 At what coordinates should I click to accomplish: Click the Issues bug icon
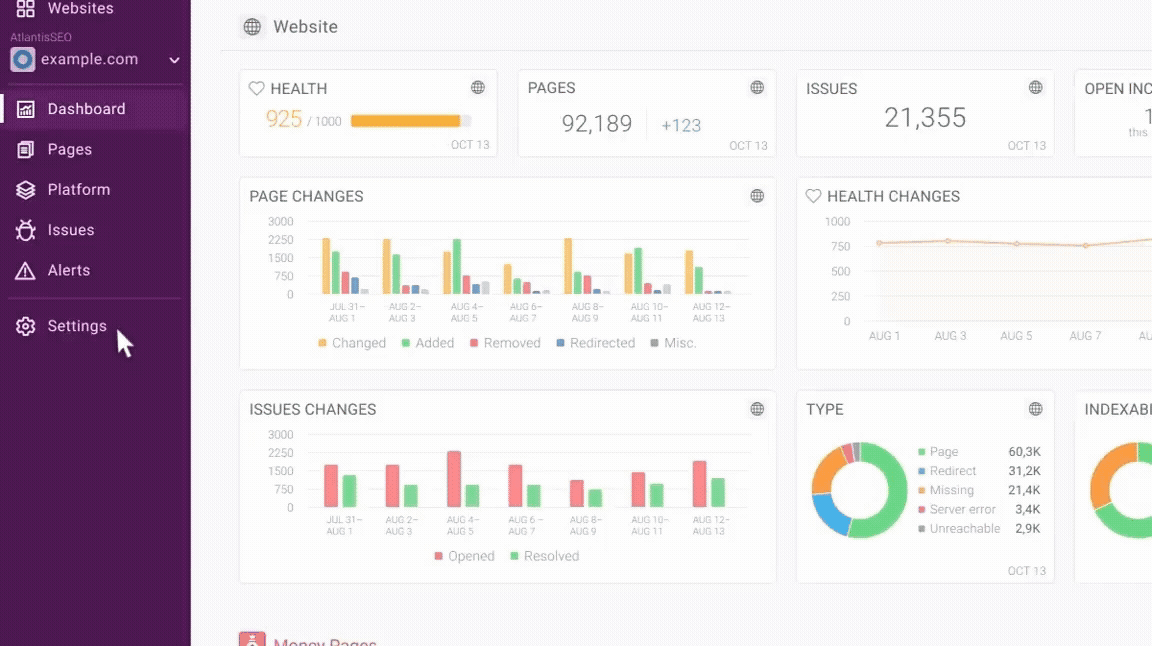[x=26, y=230]
